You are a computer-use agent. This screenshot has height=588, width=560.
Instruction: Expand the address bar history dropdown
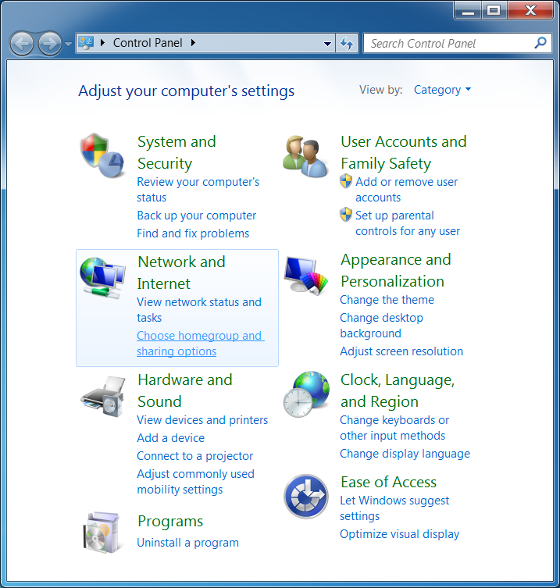pyautogui.click(x=327, y=44)
